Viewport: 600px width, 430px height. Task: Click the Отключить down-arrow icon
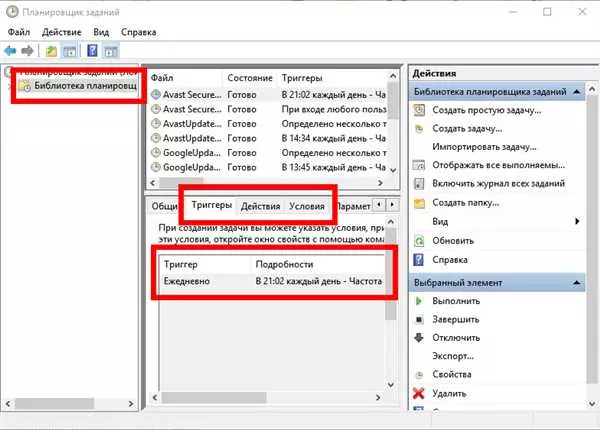tap(419, 337)
